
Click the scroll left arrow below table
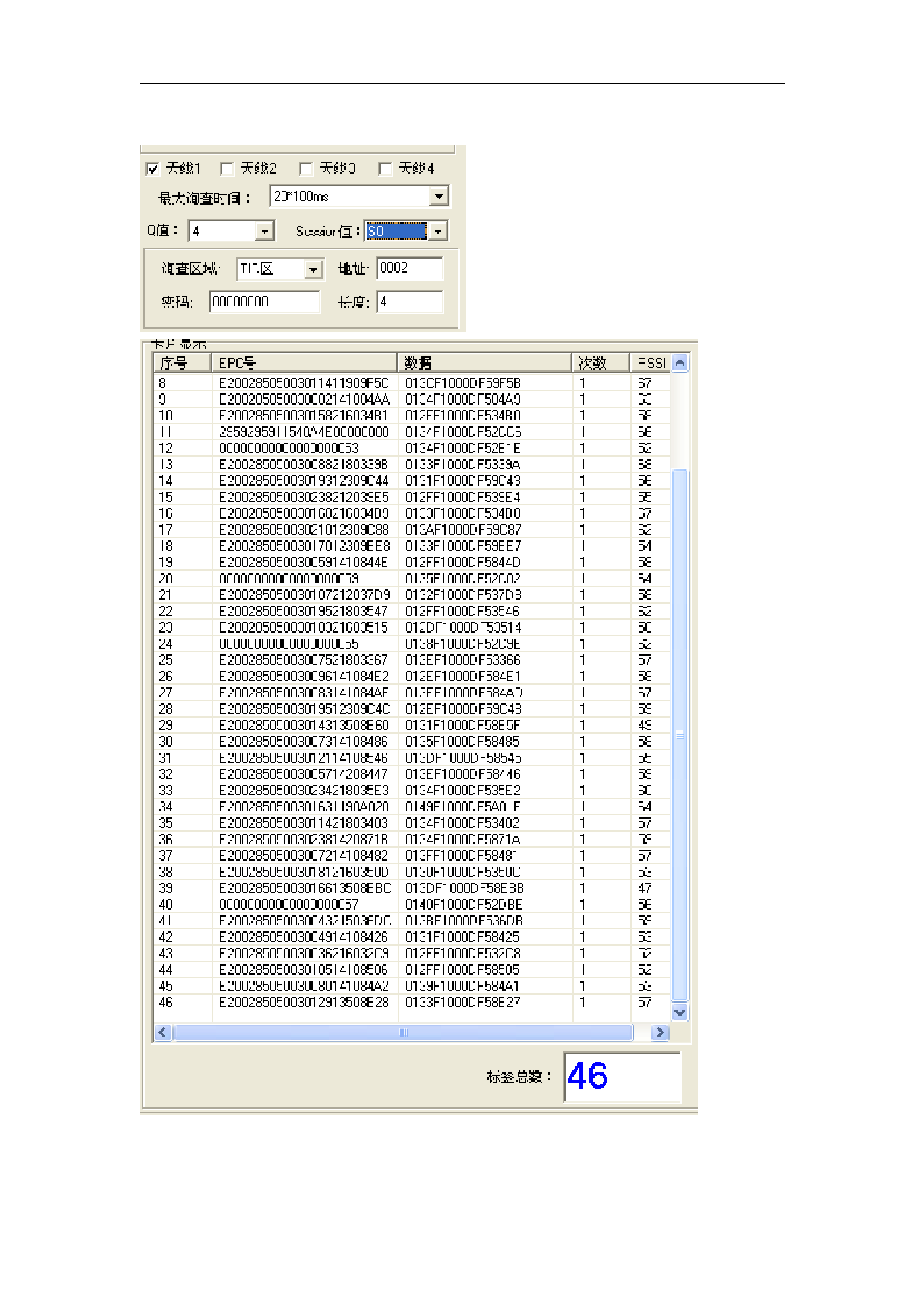click(x=162, y=1033)
